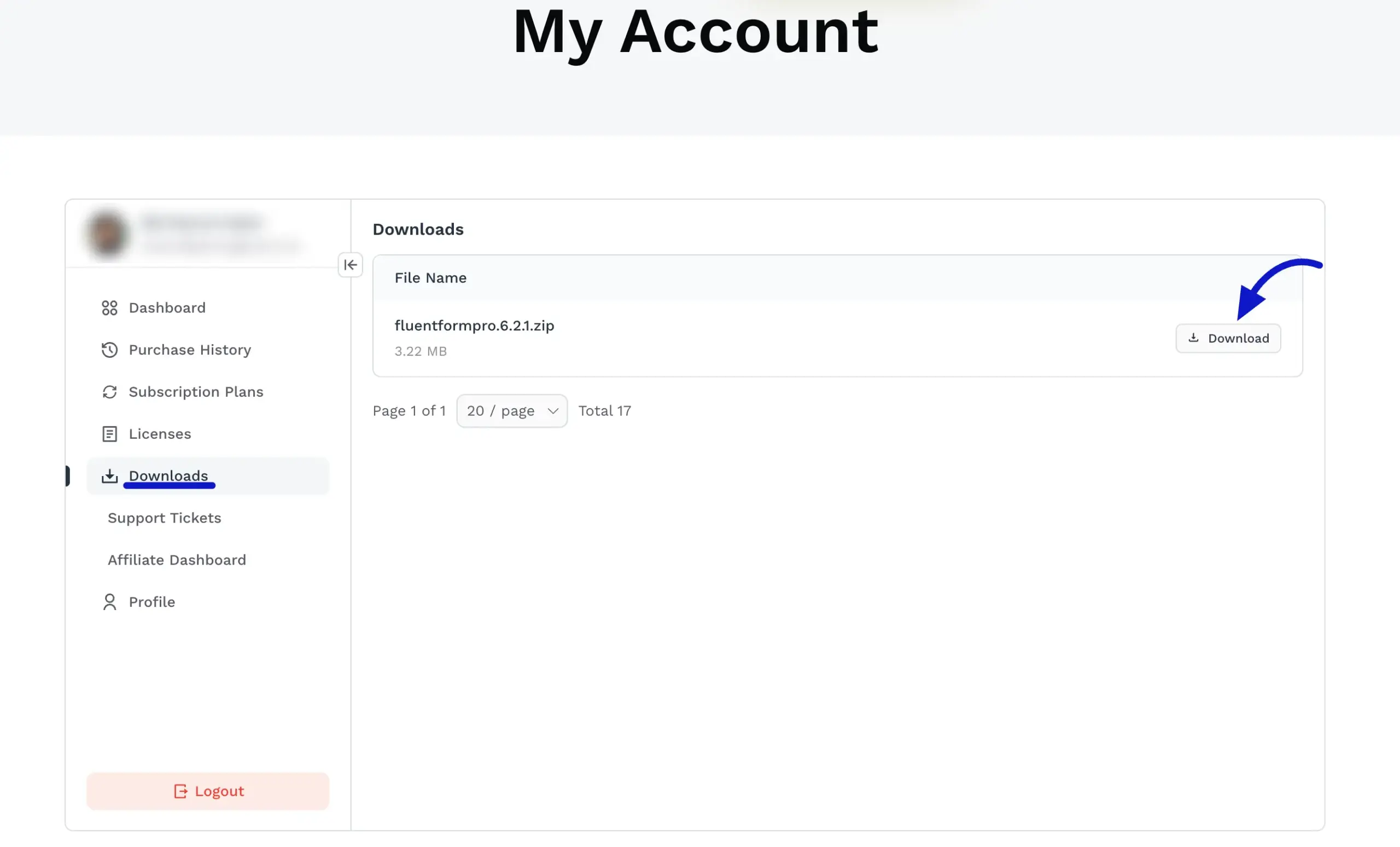Click the download arrow icon beside Download

(x=1193, y=338)
